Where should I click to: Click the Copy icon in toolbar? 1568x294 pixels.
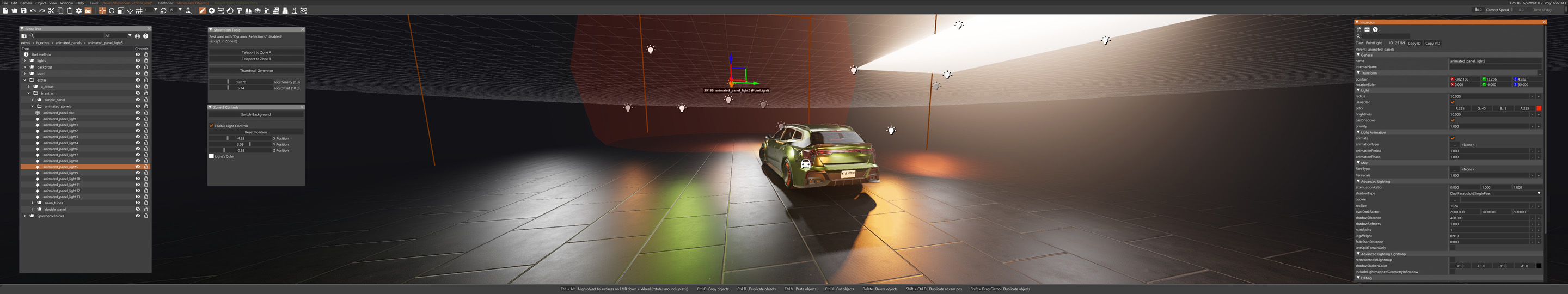(60, 10)
